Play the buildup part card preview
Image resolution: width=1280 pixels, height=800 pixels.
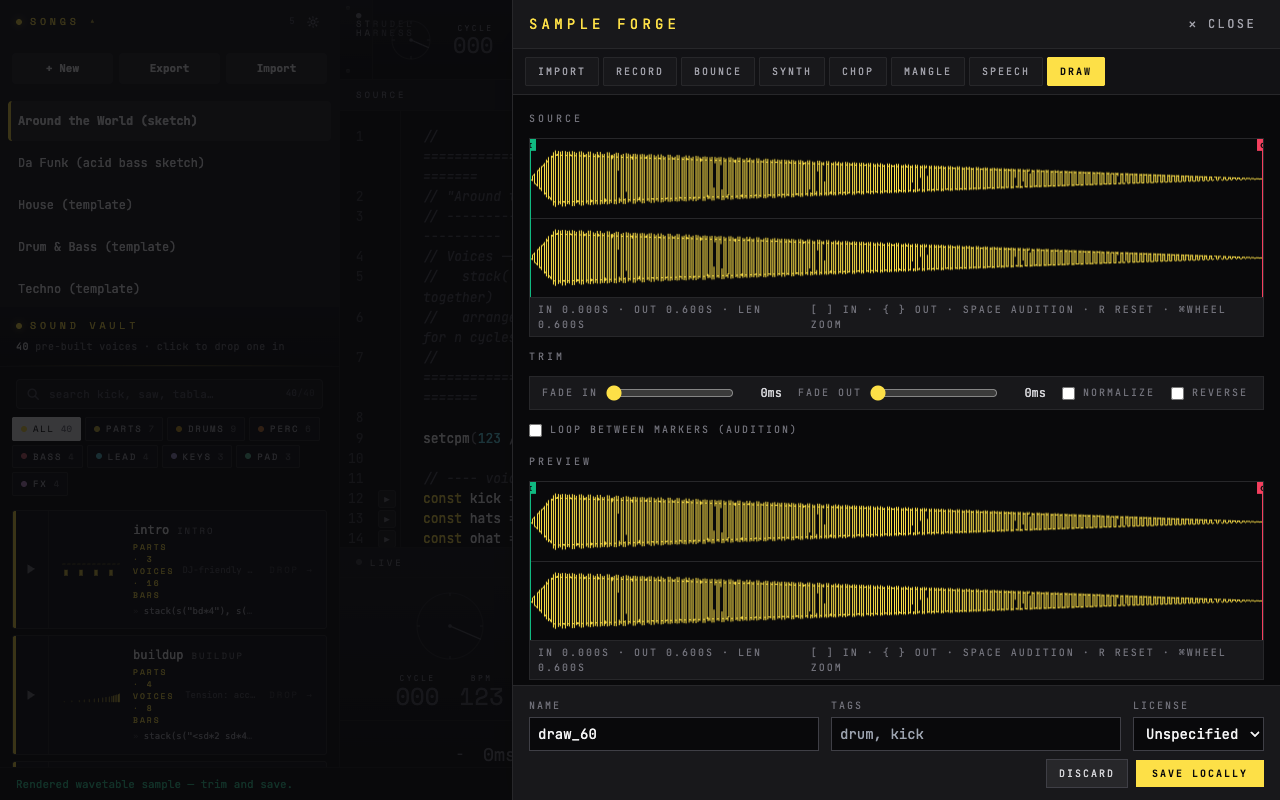pos(31,694)
